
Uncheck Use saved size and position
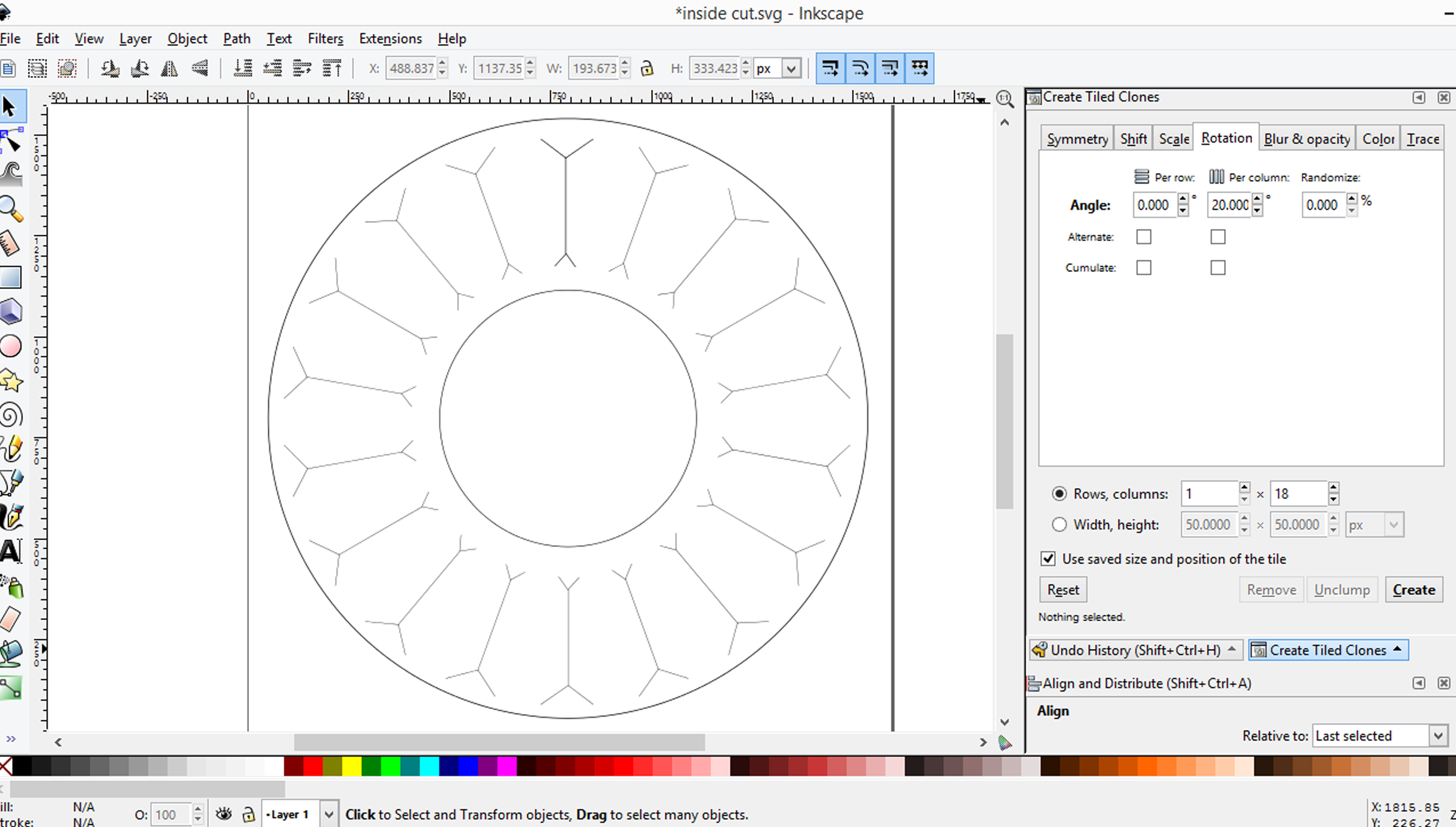(x=1048, y=559)
